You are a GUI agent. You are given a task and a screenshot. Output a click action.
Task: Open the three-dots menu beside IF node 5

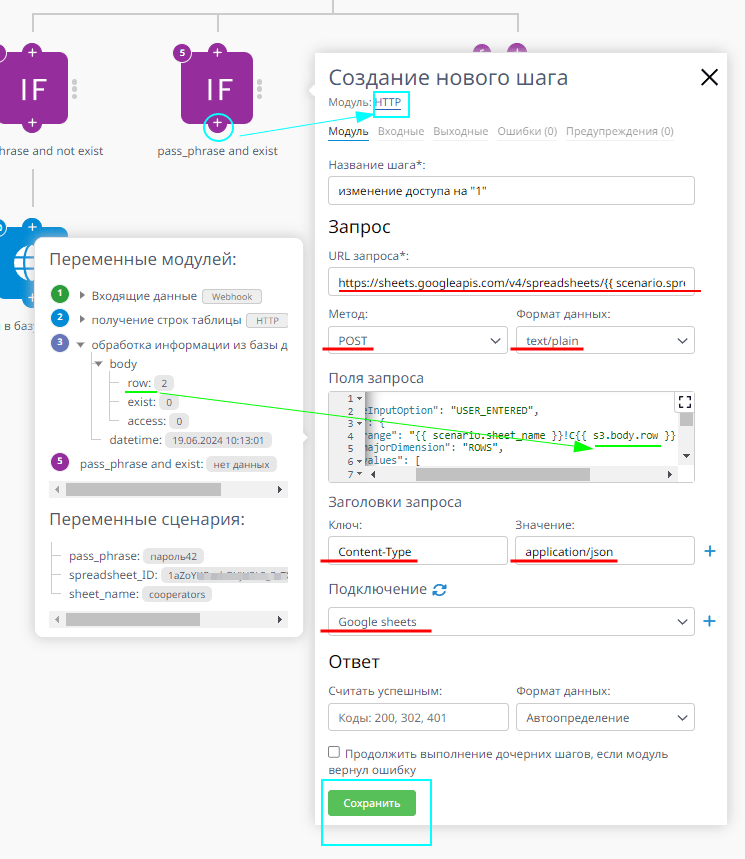click(260, 88)
